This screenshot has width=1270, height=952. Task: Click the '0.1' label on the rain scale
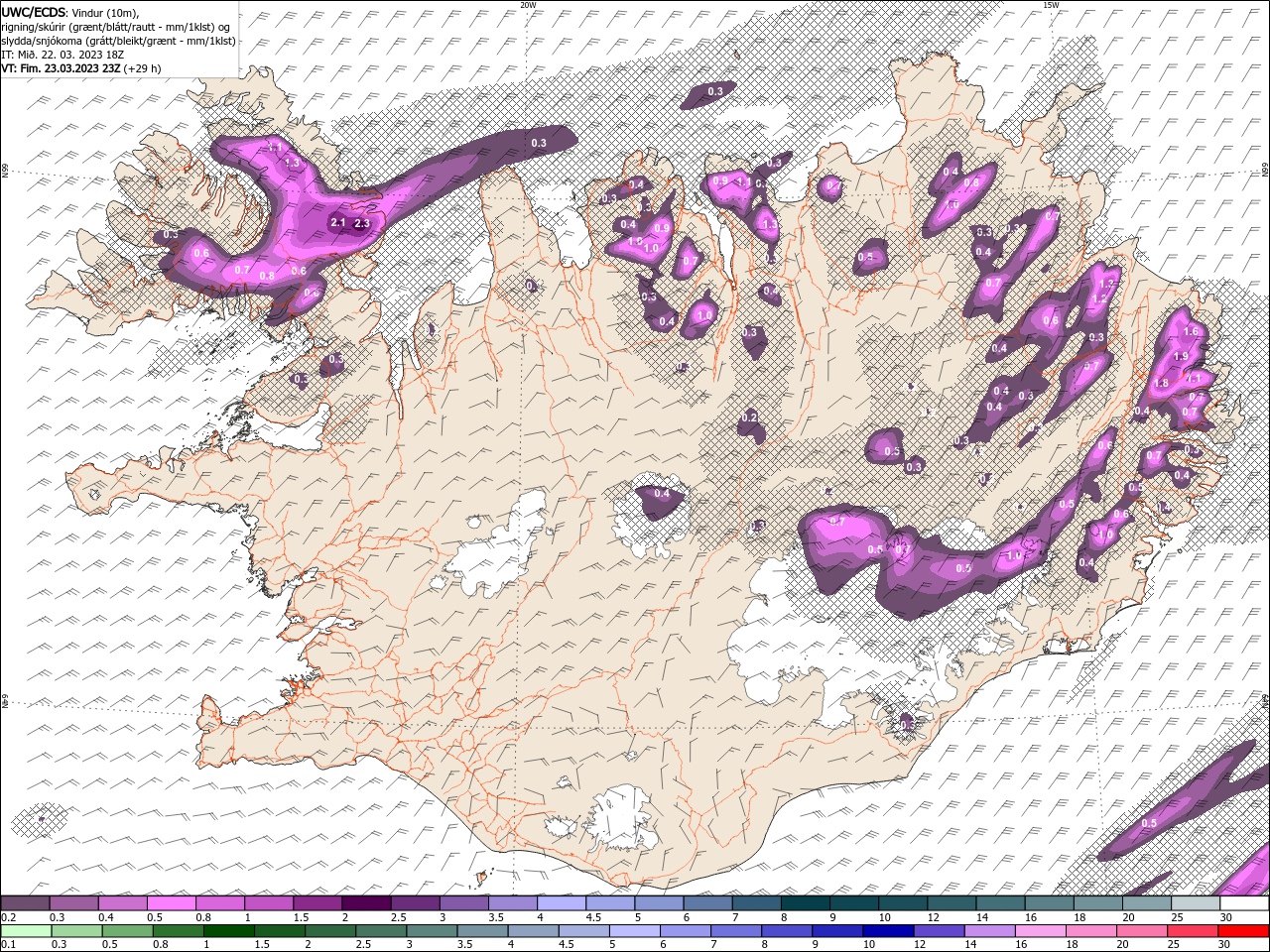(x=8, y=945)
